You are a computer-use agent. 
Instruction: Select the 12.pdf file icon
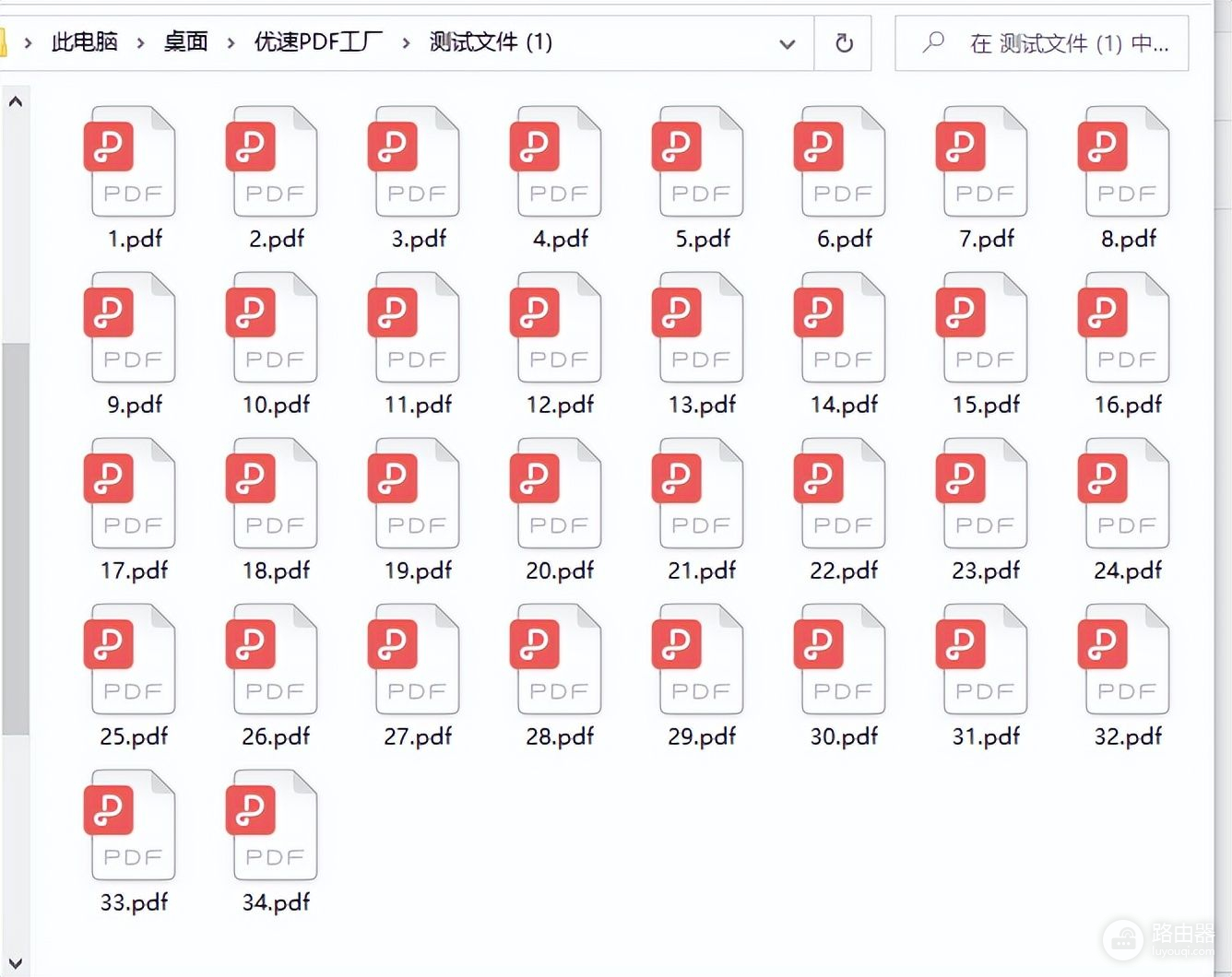click(557, 327)
